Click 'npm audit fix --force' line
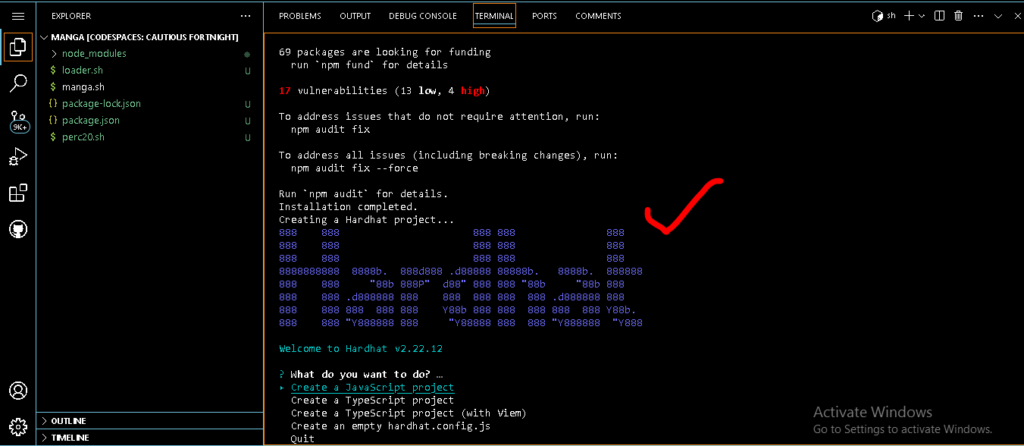The image size is (1024, 446). pyautogui.click(x=355, y=168)
